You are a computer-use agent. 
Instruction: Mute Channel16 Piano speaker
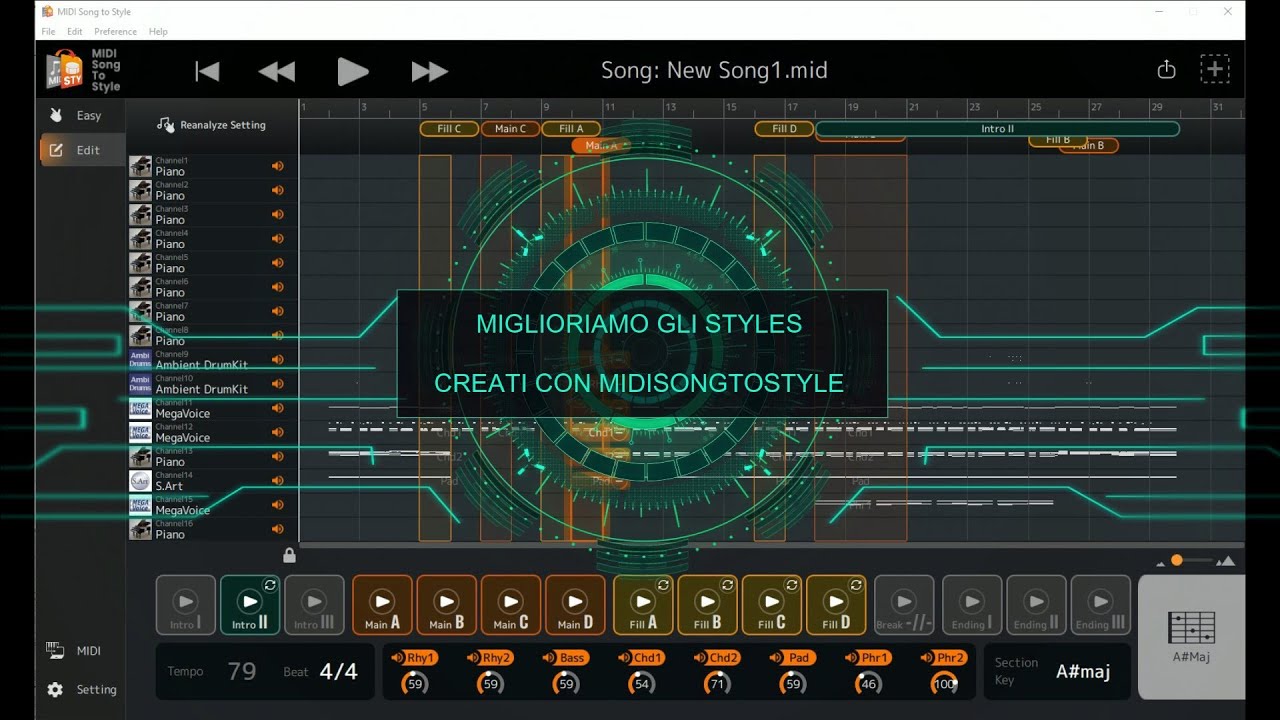coord(278,529)
